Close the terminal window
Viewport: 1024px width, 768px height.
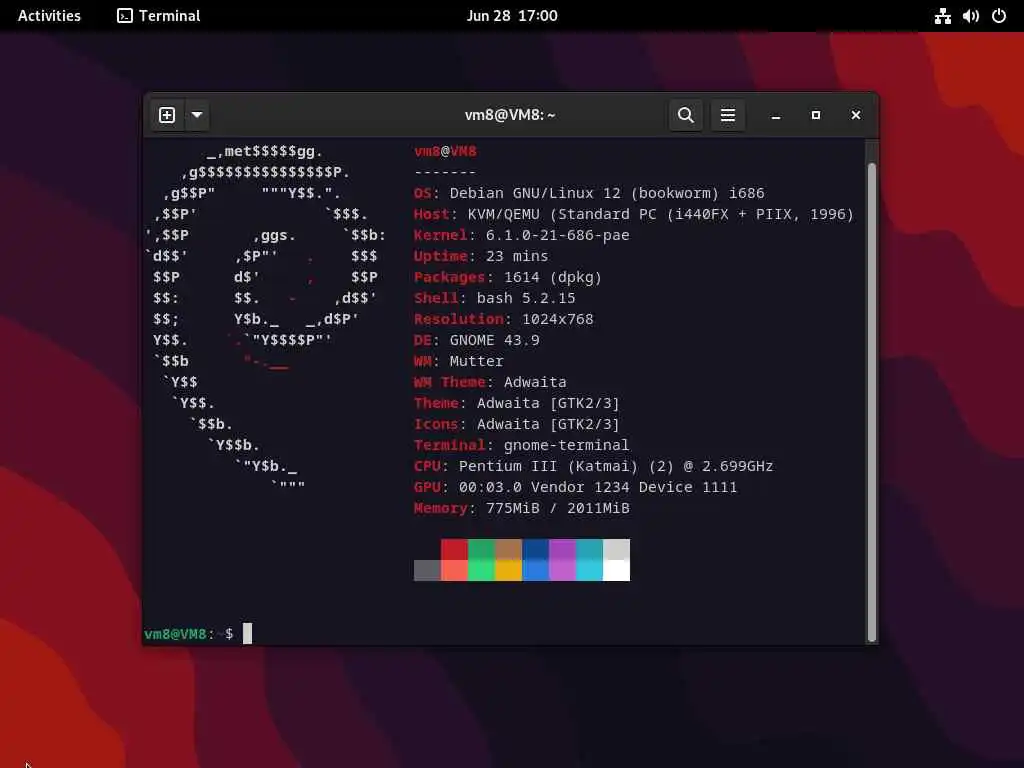pyautogui.click(x=856, y=115)
